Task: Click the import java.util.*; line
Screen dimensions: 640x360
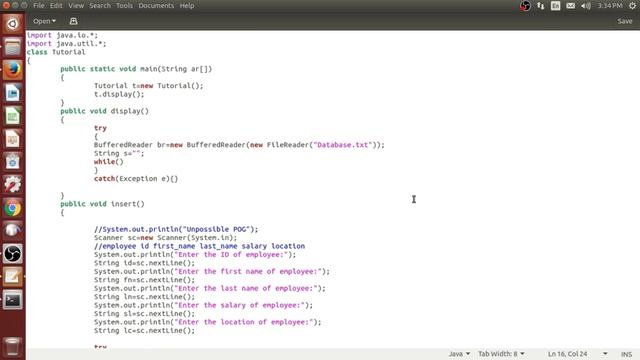Action: [66, 44]
